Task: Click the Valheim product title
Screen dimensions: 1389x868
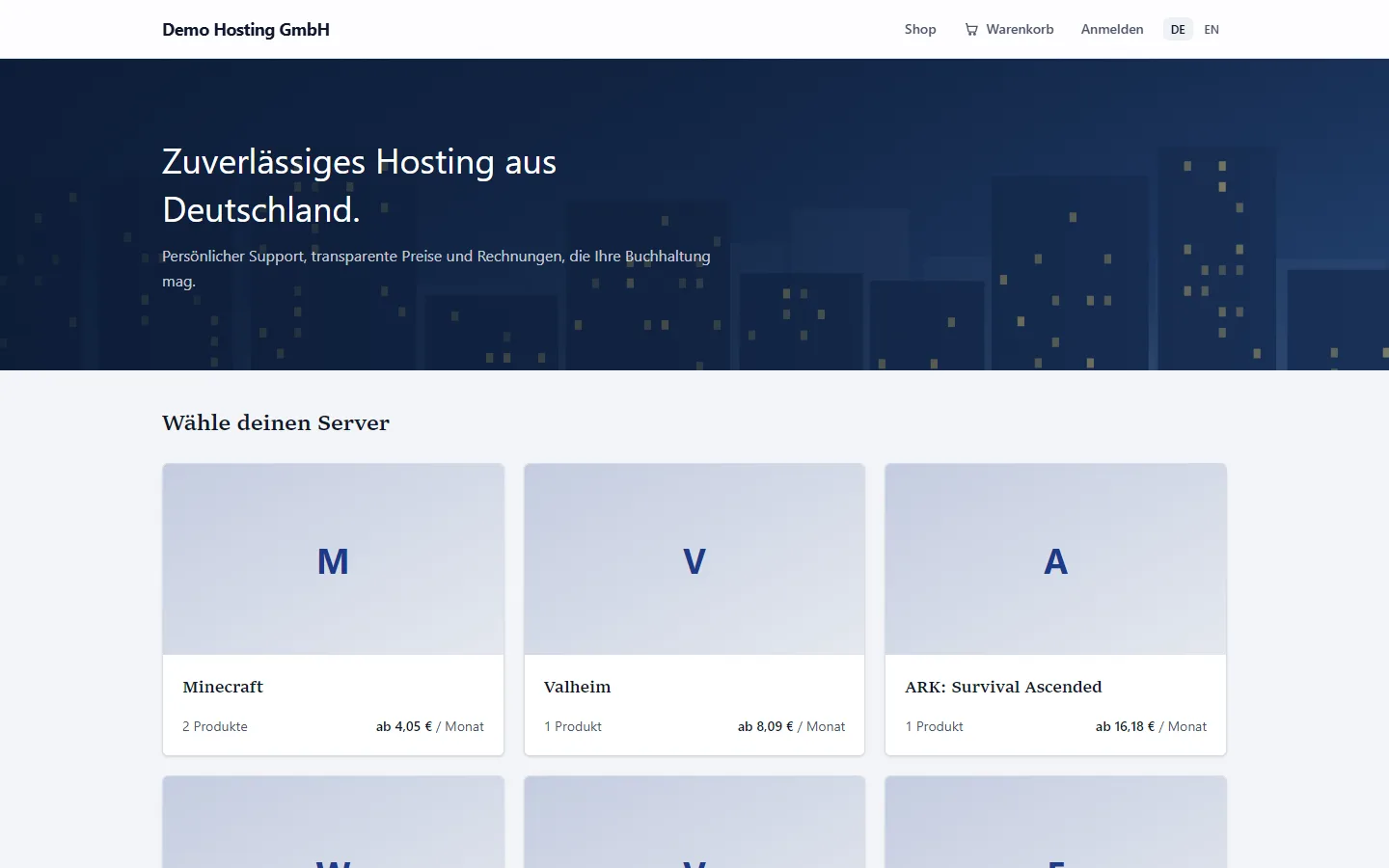Action: 577,687
